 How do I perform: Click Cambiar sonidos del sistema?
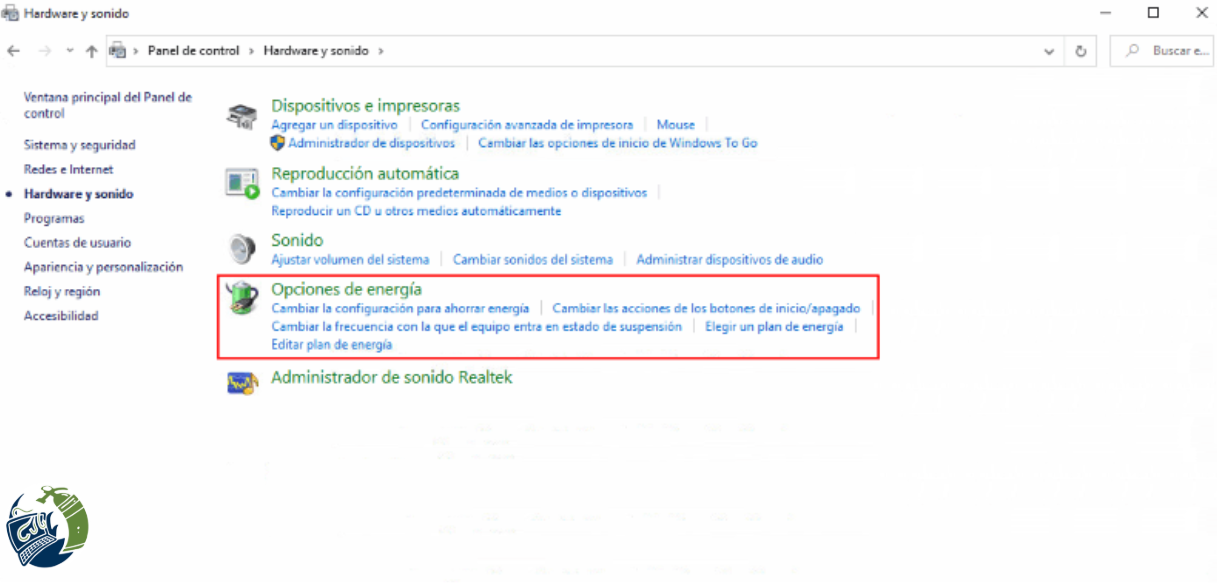[532, 260]
